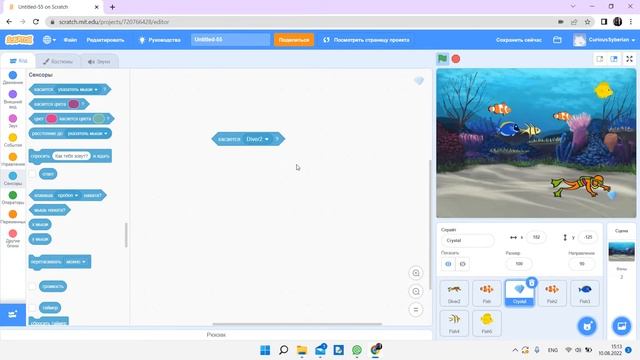
Task: Open Windows Start menu
Action: [265, 350]
